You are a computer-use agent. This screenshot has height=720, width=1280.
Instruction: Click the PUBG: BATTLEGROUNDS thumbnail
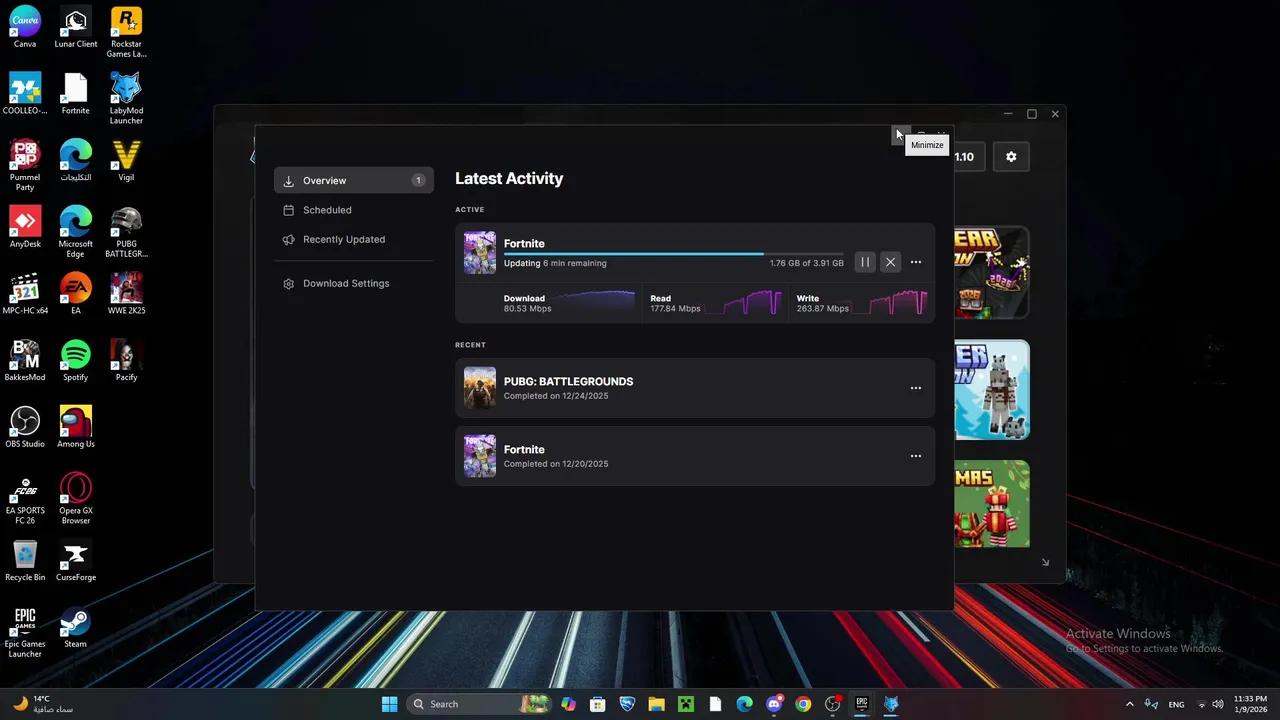[x=480, y=388]
